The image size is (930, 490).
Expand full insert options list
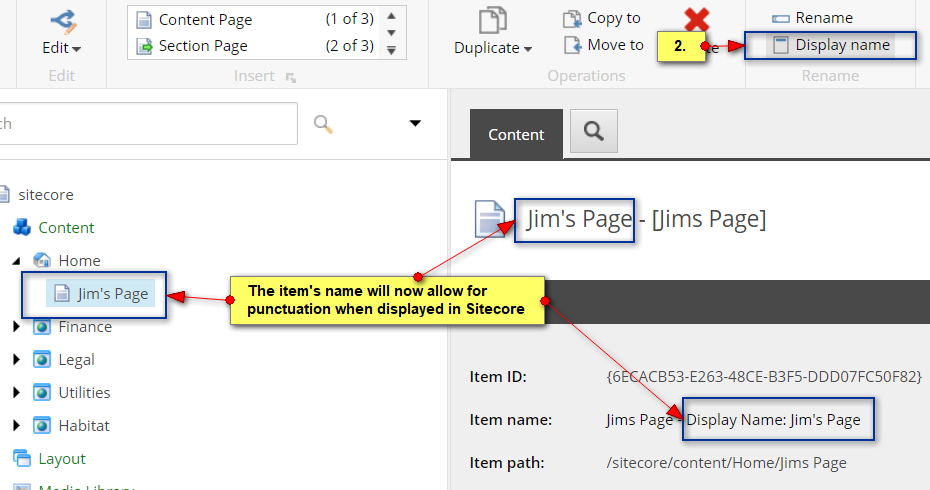pyautogui.click(x=391, y=51)
